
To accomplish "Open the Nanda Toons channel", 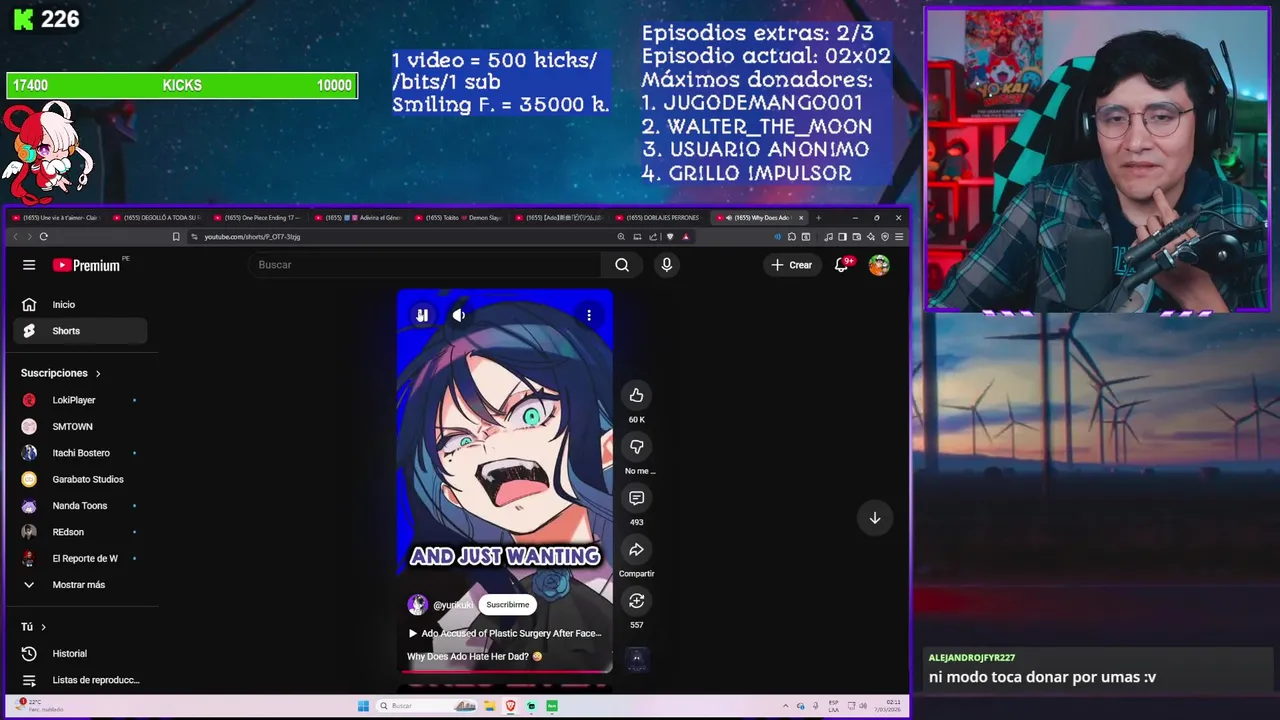I will (x=80, y=506).
